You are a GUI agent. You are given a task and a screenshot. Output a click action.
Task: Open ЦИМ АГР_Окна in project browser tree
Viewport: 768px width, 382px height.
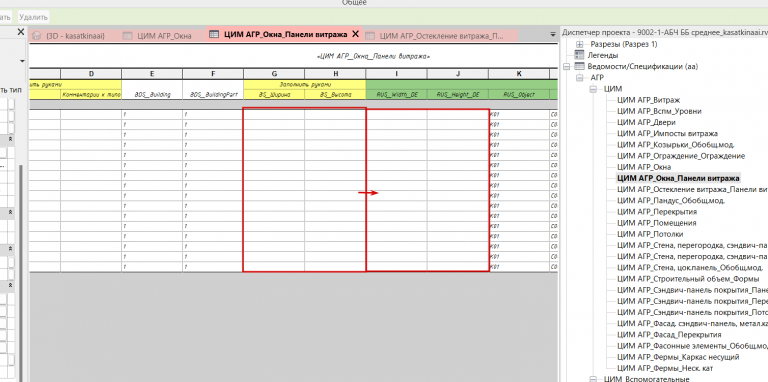[x=644, y=167]
